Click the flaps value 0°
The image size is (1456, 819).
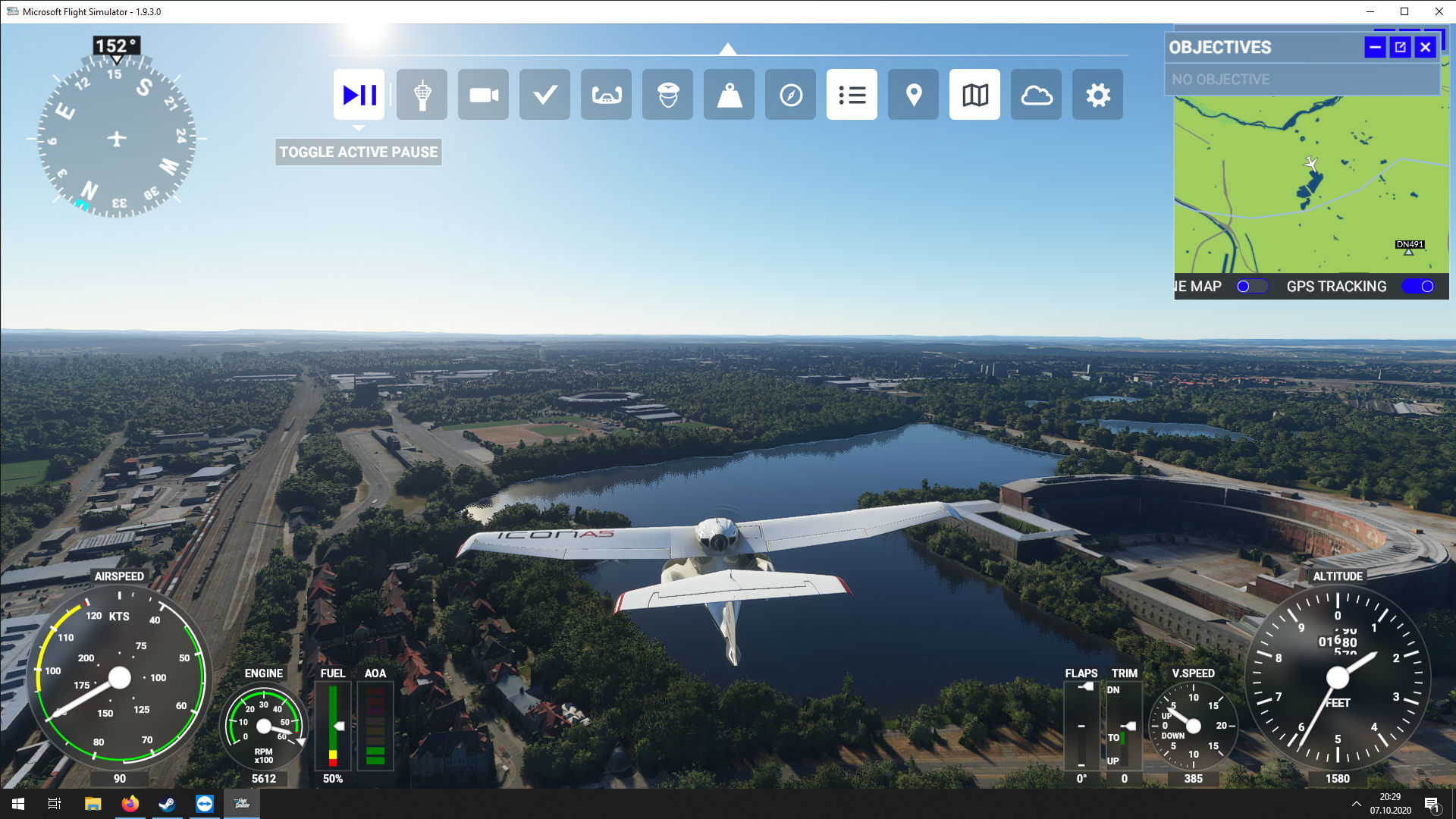[x=1081, y=779]
